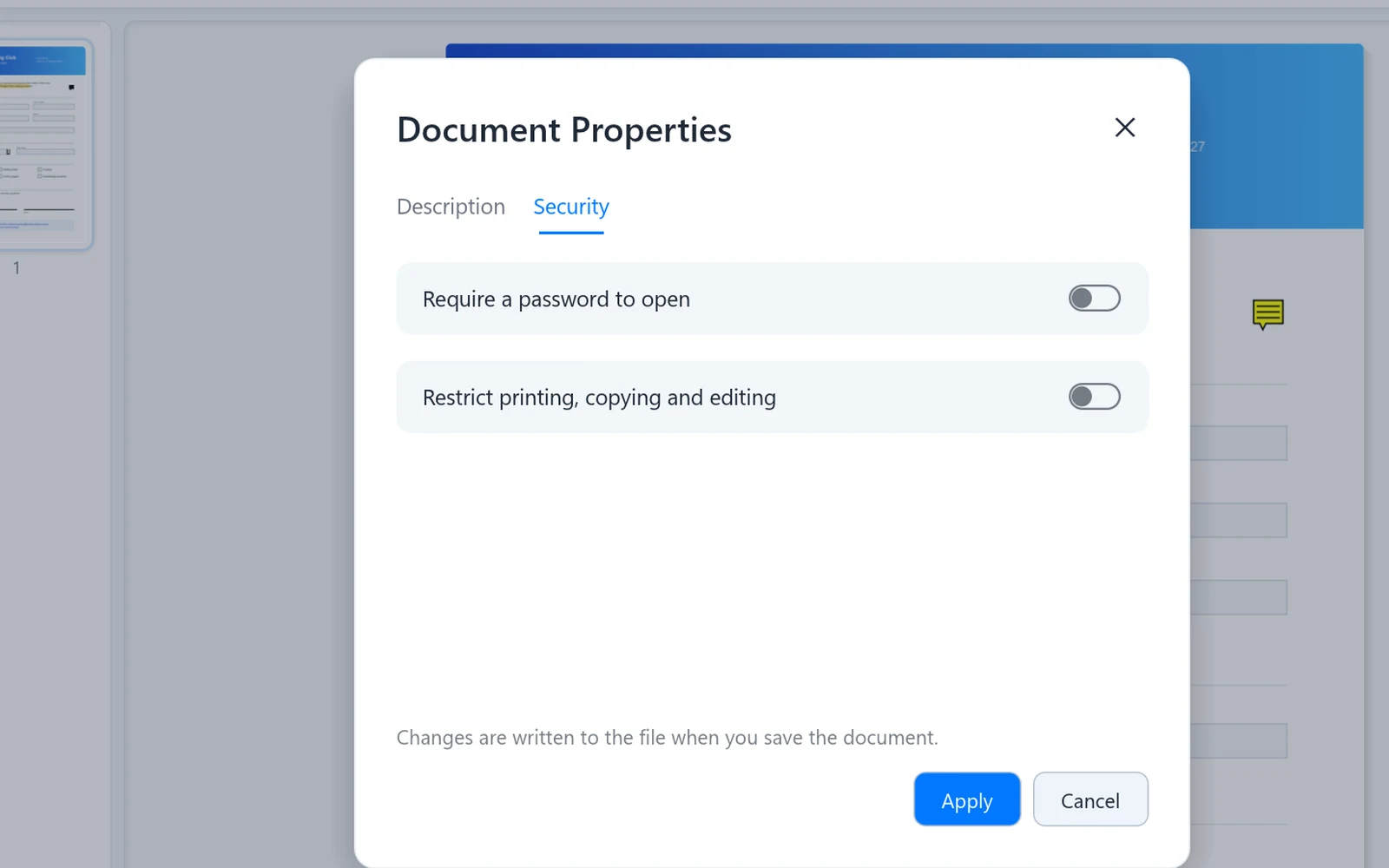Click the 'Changes are written to the file' note
Screen dimensions: 1389x868
[667, 738]
